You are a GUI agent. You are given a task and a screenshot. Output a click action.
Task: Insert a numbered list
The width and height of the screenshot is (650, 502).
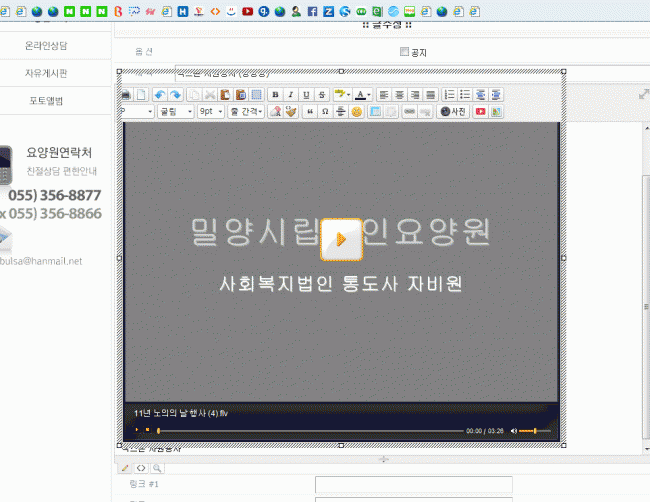tap(449, 95)
